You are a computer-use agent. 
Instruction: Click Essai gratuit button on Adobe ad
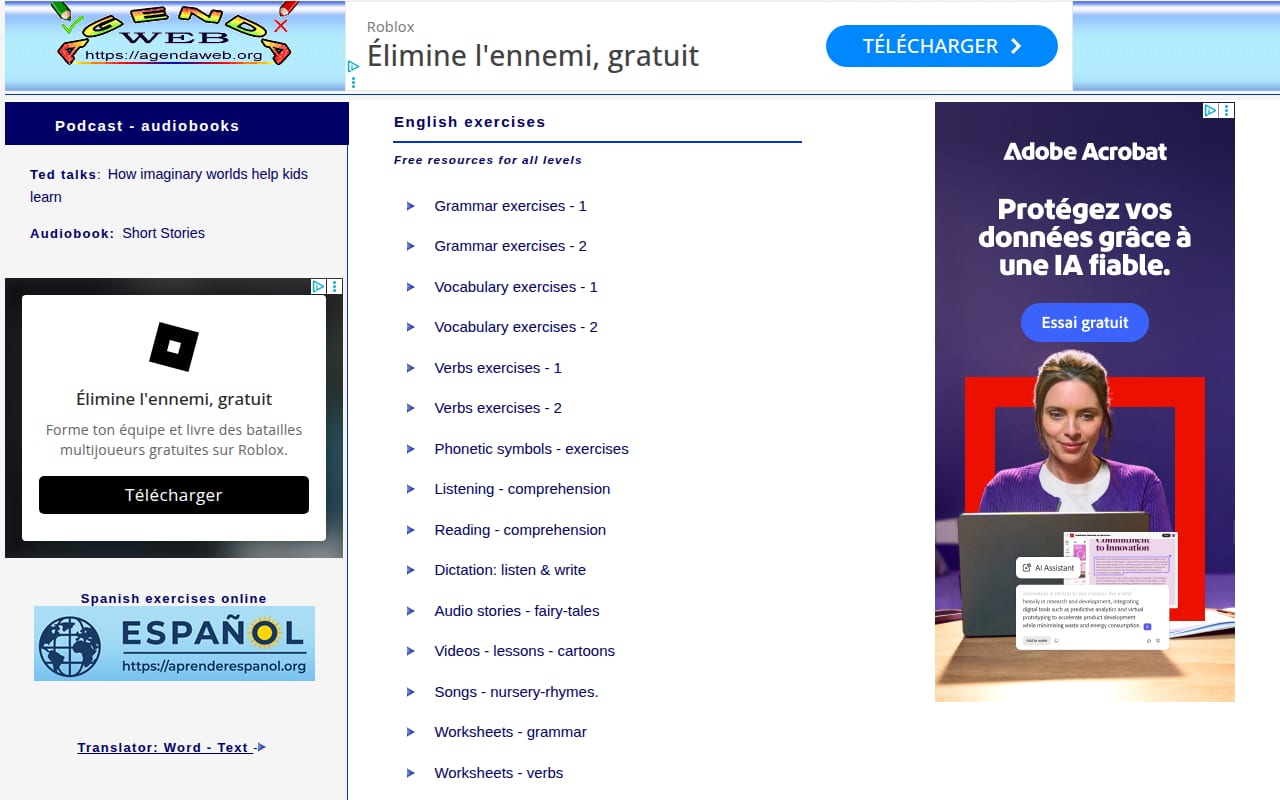click(1084, 322)
